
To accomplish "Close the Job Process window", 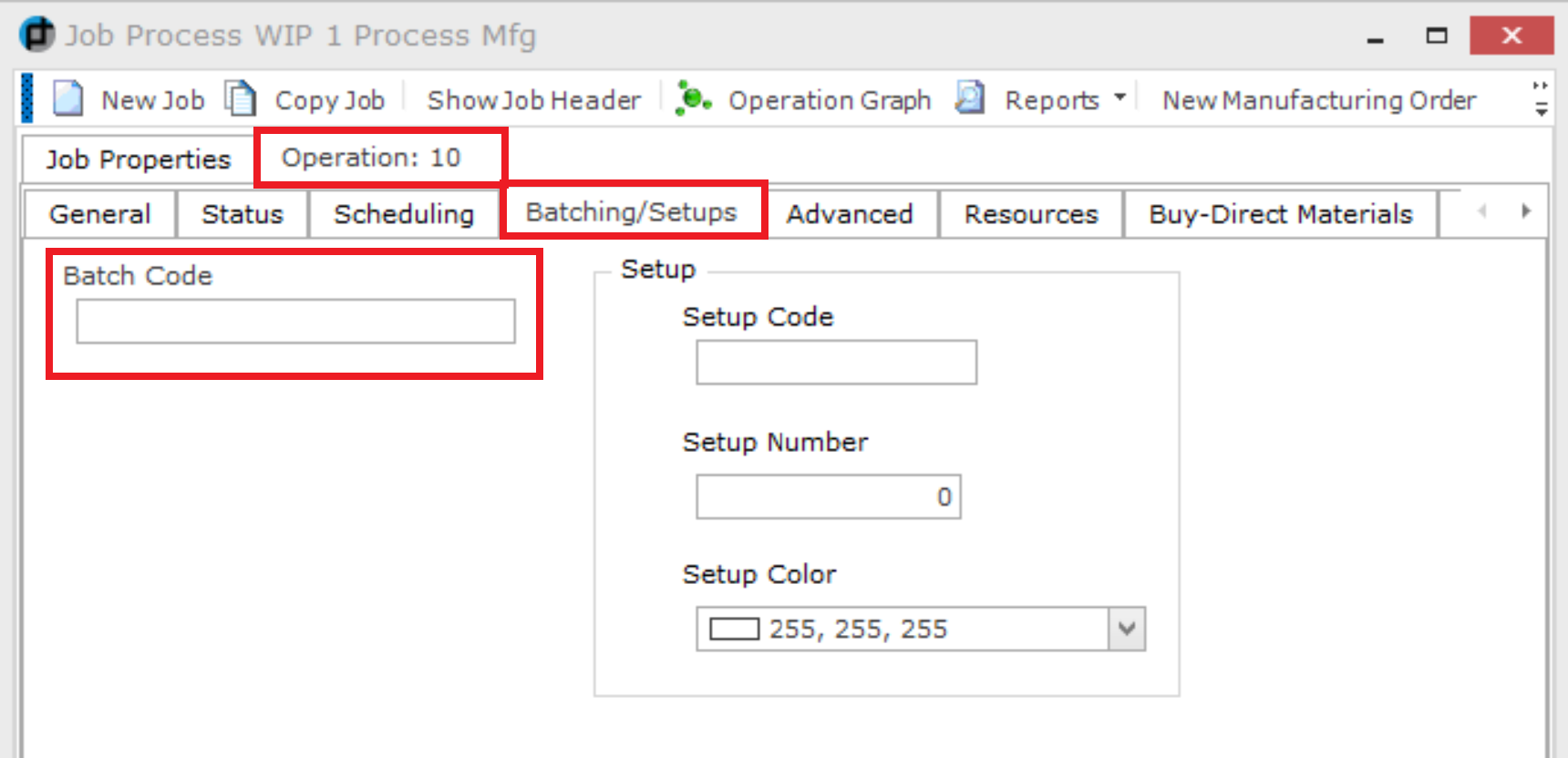I will tap(1511, 36).
